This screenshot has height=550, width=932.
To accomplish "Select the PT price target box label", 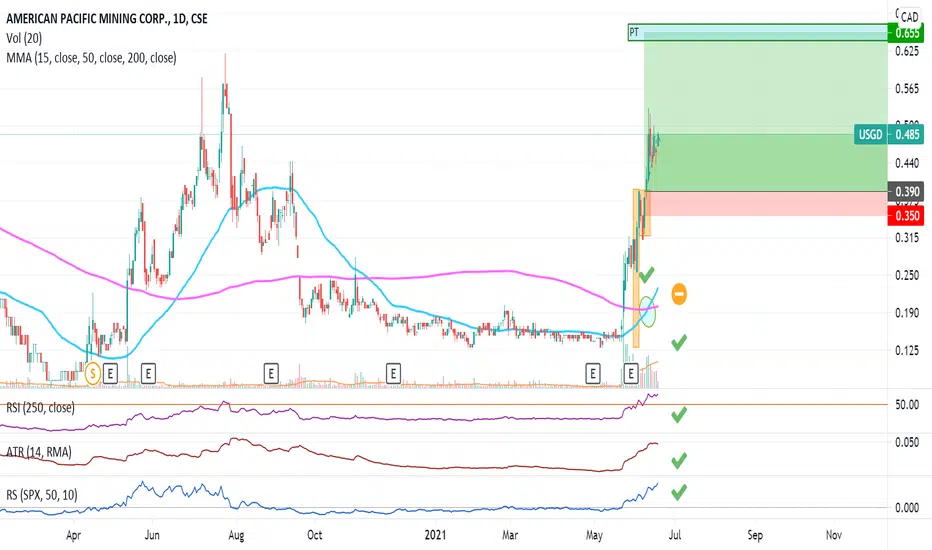I will (x=634, y=32).
